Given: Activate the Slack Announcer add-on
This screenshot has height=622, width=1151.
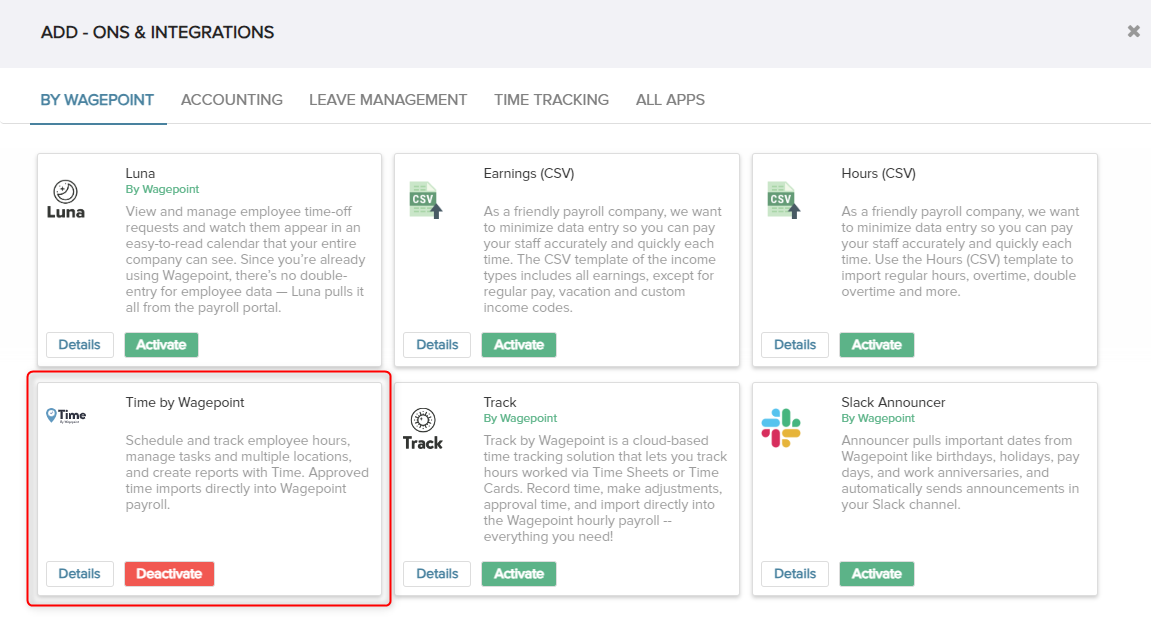Looking at the screenshot, I should (x=876, y=573).
